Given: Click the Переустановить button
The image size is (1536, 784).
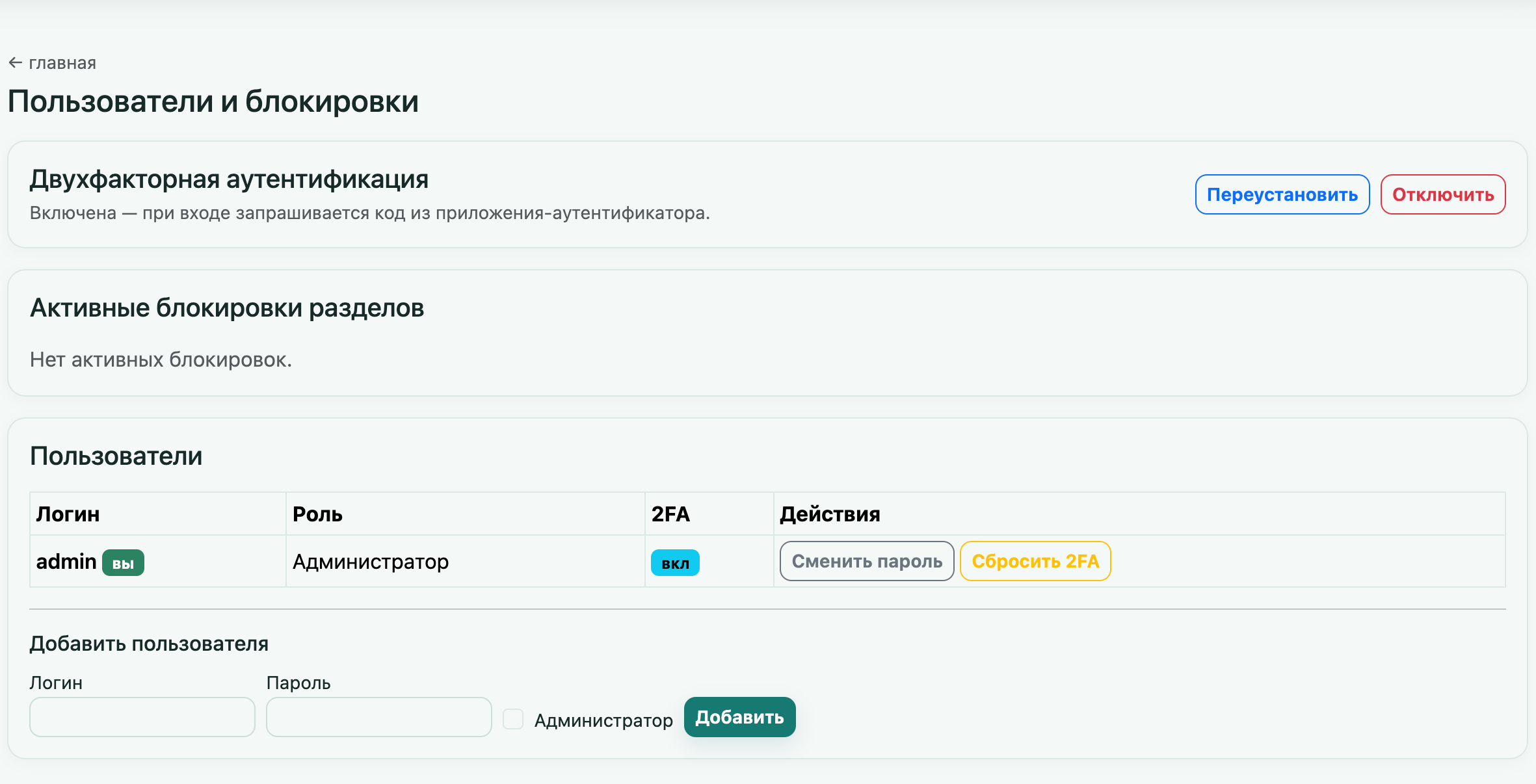Looking at the screenshot, I should (1282, 194).
